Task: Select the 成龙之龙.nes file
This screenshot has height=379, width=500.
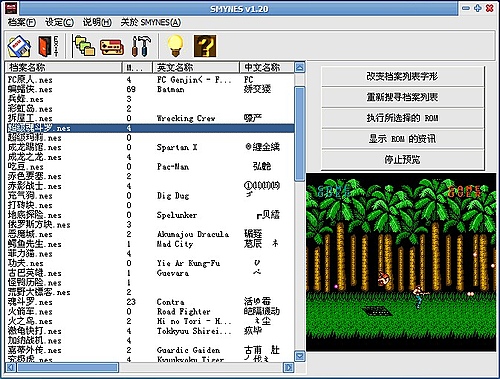Action: coord(35,157)
